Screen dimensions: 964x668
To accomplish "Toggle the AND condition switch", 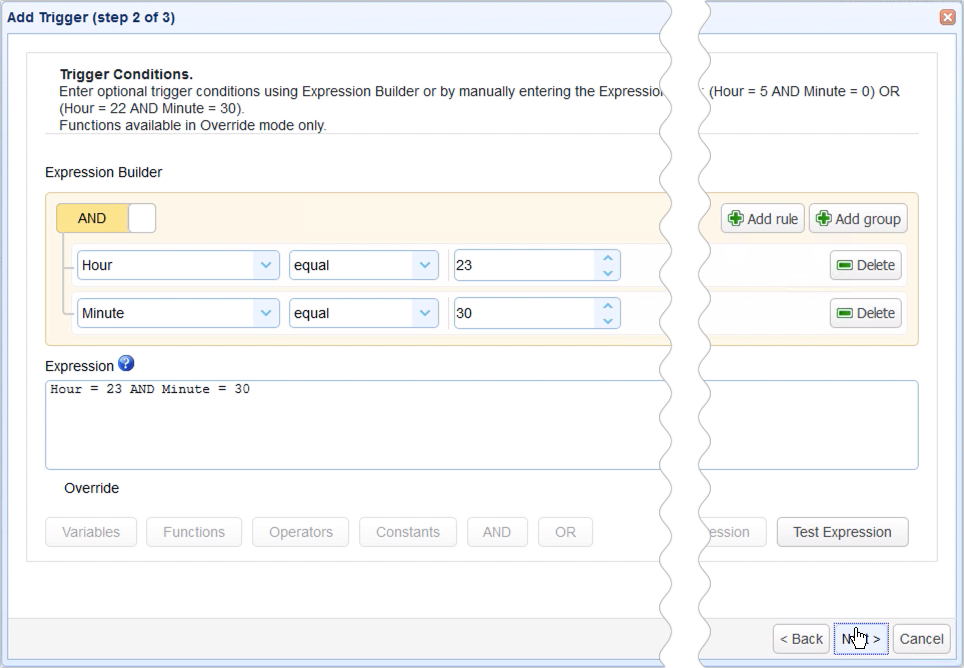I will click(x=91, y=217).
